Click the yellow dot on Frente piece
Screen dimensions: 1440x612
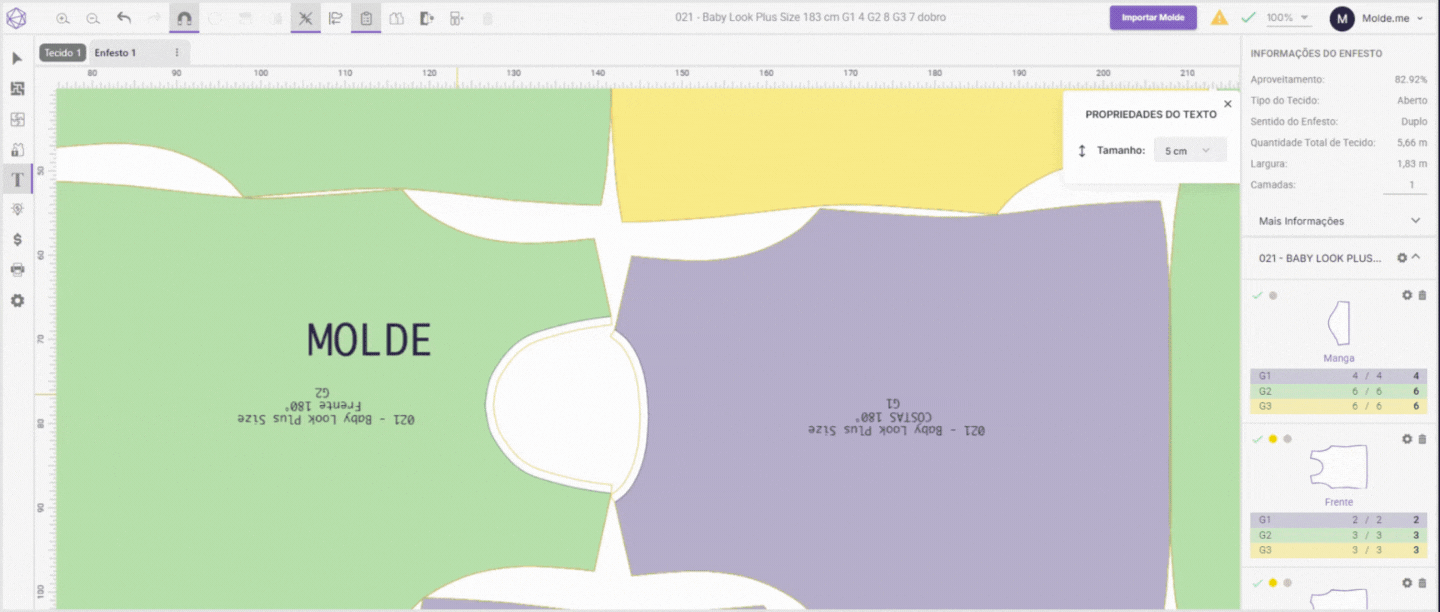pos(1272,439)
